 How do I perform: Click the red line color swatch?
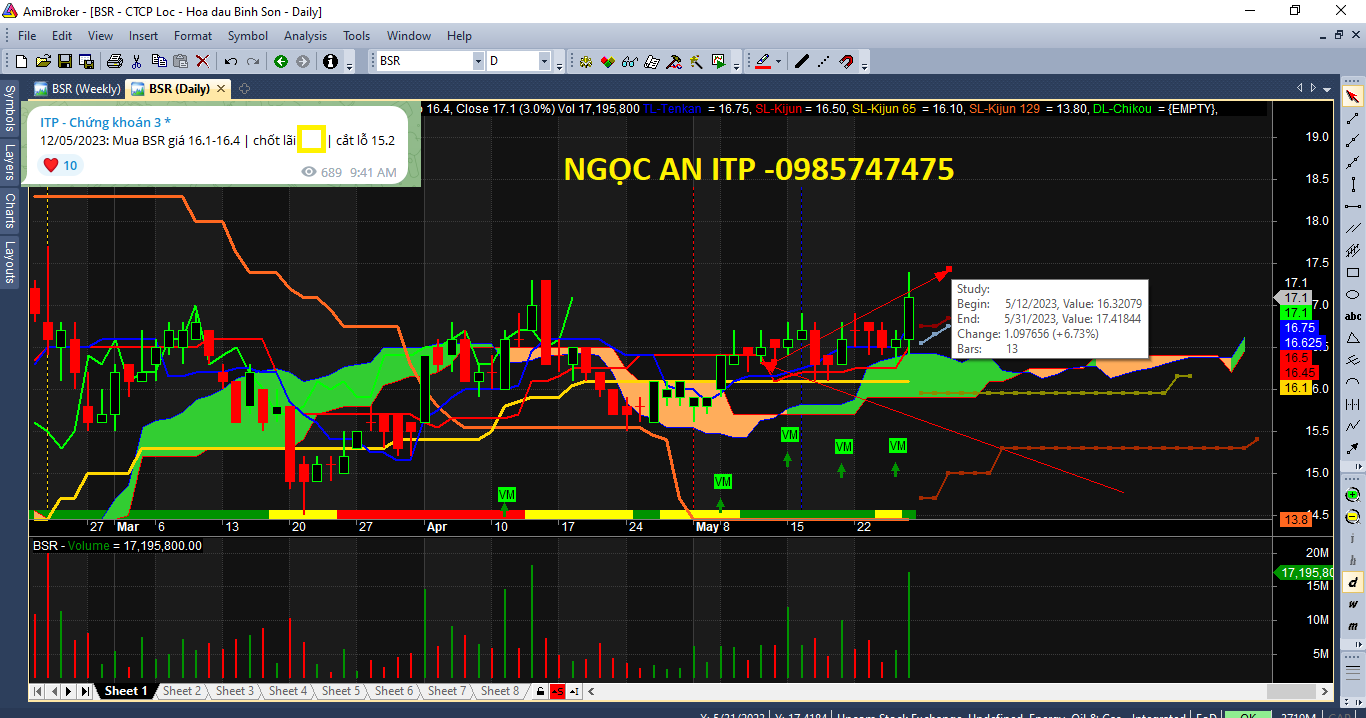pyautogui.click(x=762, y=61)
